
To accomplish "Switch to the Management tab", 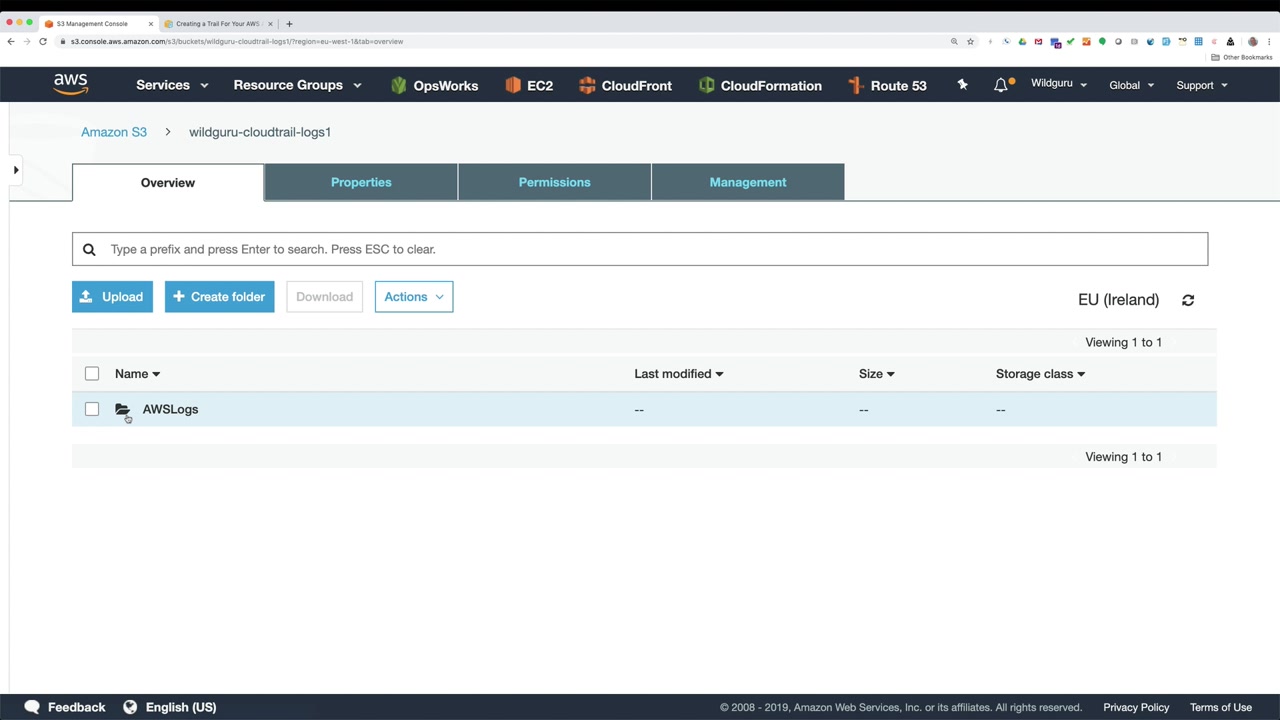I will pyautogui.click(x=748, y=182).
